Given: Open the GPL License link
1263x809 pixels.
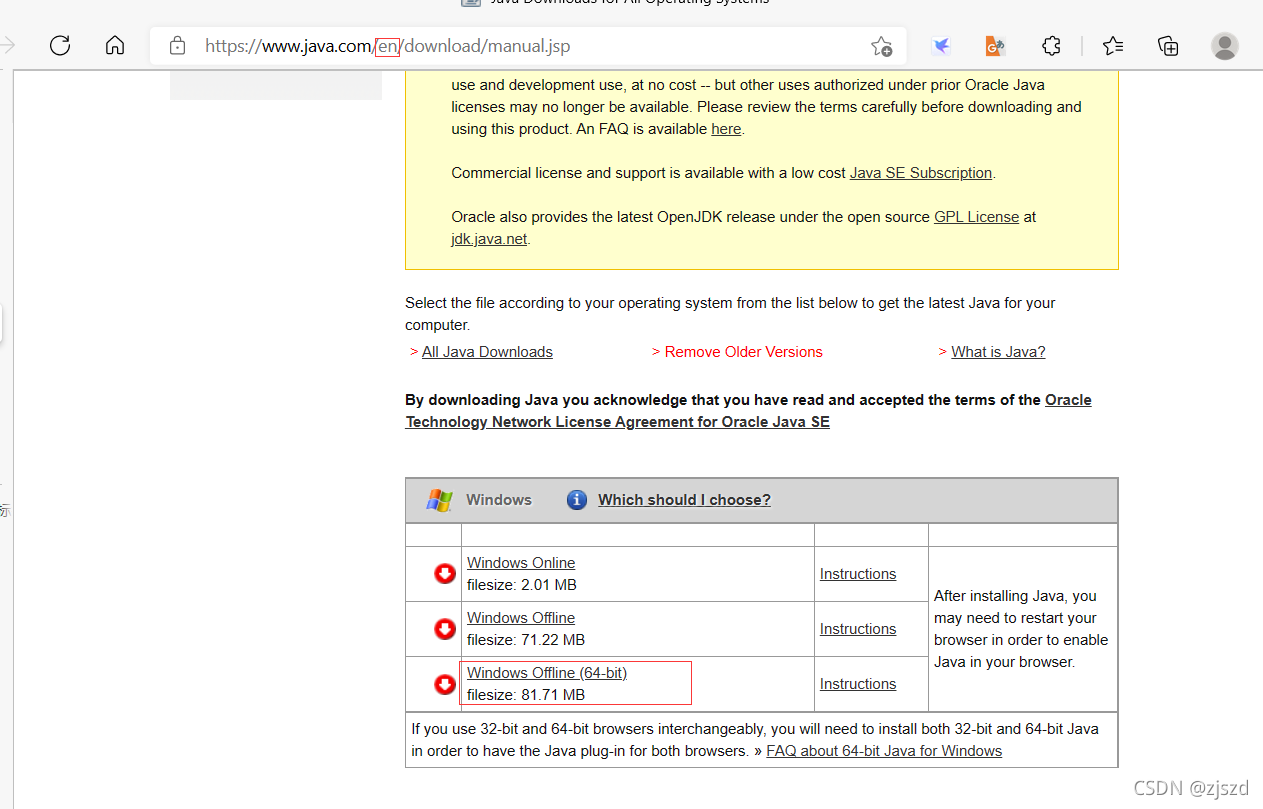Looking at the screenshot, I should click(977, 217).
